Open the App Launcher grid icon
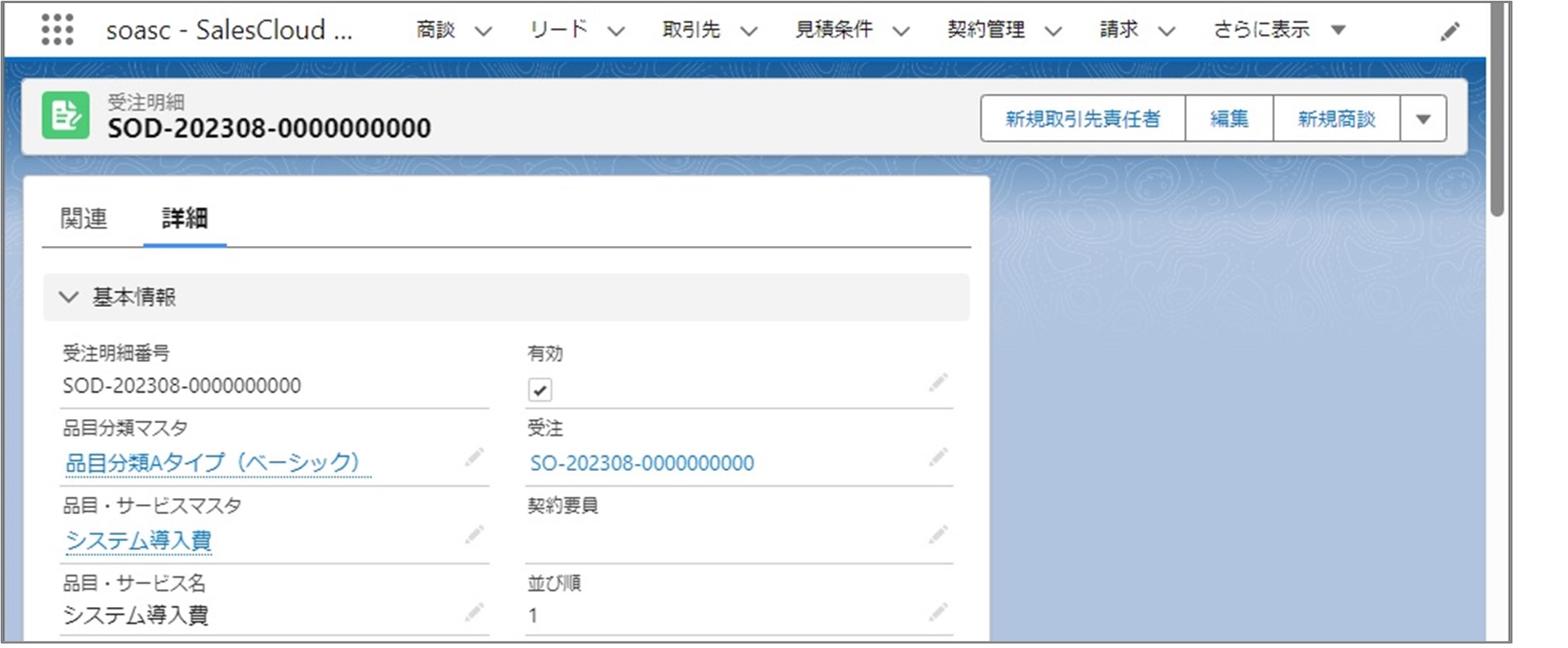The height and width of the screenshot is (648, 1568). click(x=57, y=29)
